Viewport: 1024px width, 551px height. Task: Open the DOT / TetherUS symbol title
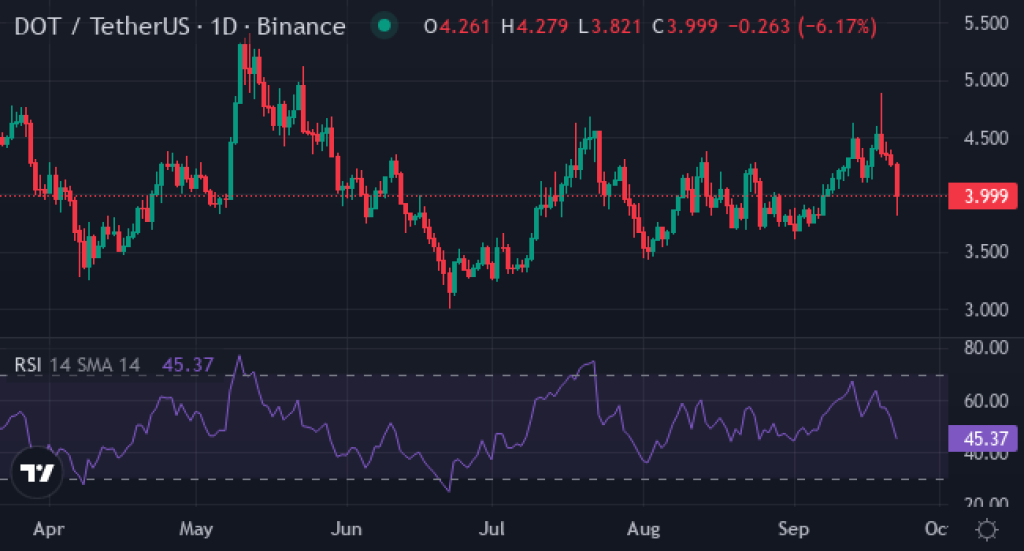point(180,26)
